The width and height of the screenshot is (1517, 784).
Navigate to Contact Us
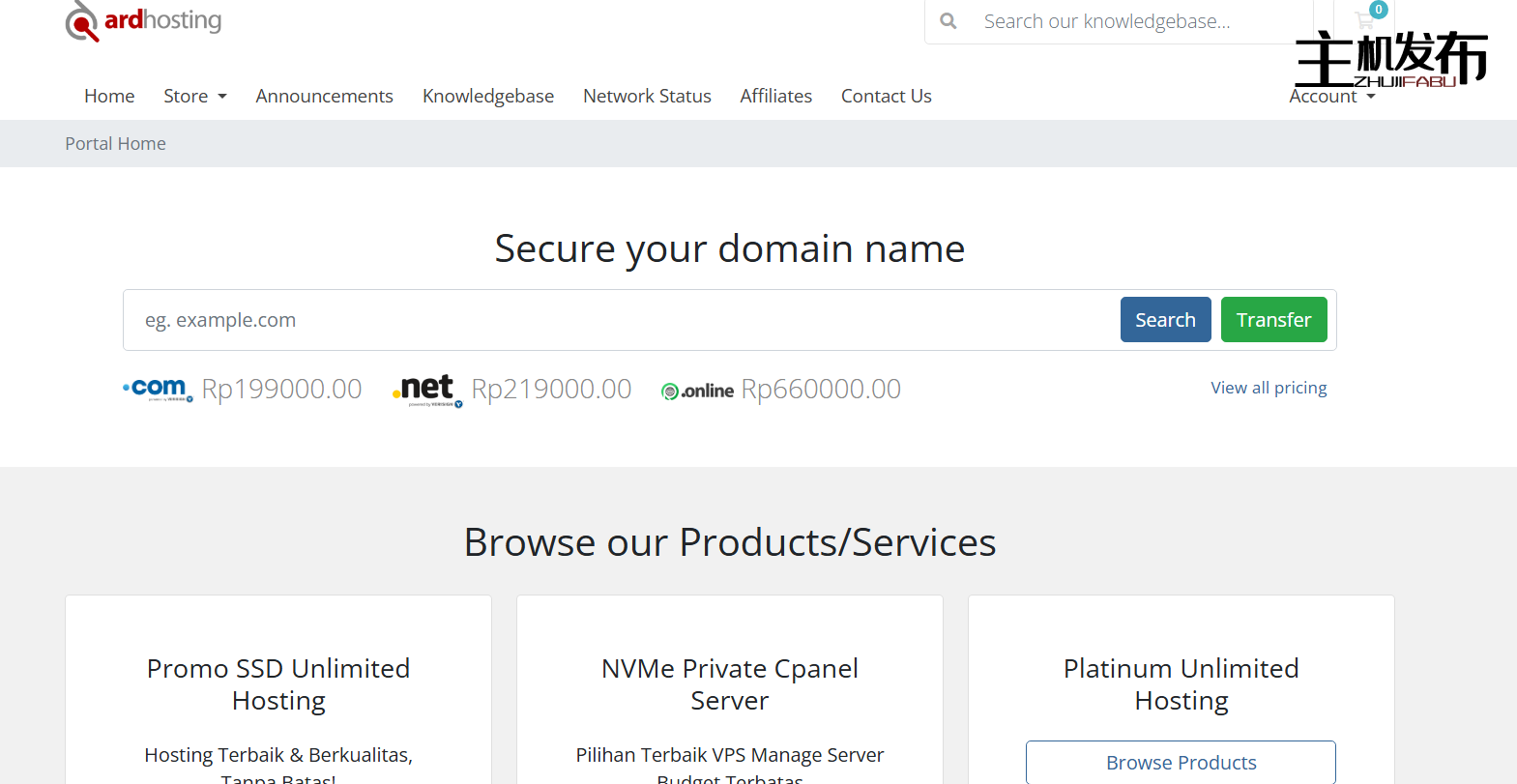[x=886, y=96]
